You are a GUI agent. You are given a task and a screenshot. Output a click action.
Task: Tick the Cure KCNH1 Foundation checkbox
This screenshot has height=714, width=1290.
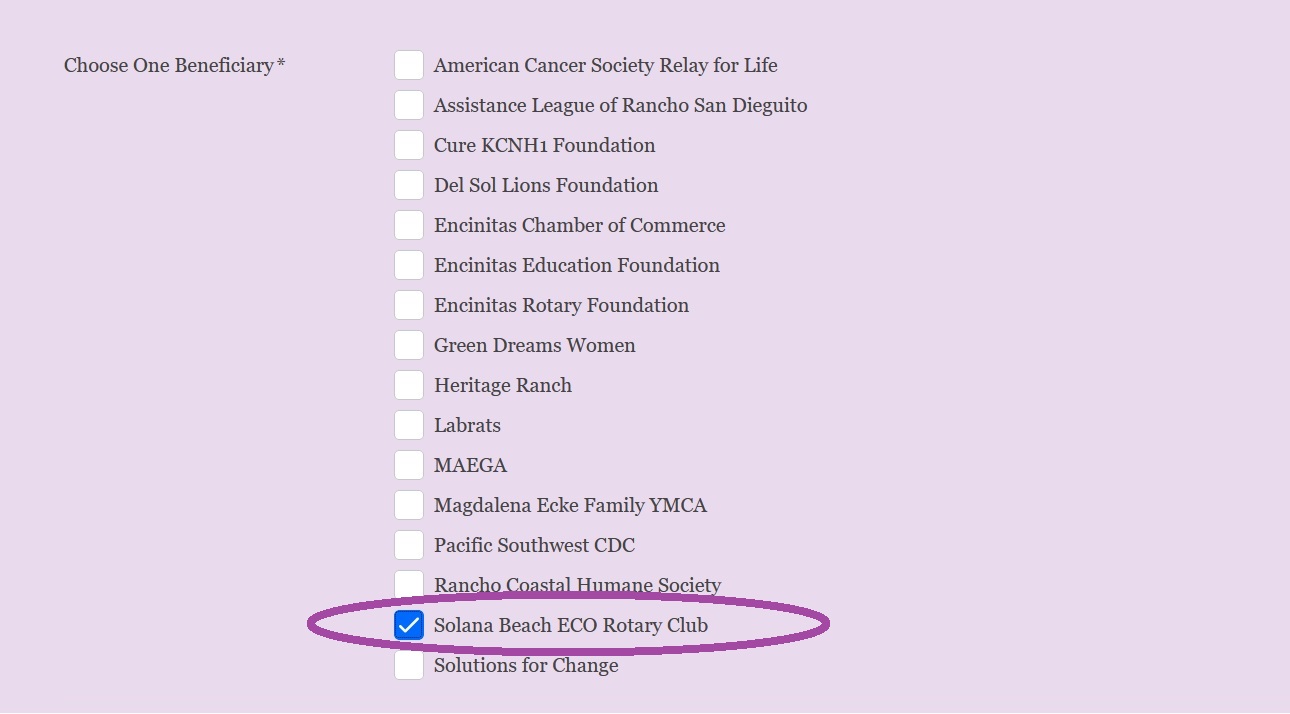(409, 145)
